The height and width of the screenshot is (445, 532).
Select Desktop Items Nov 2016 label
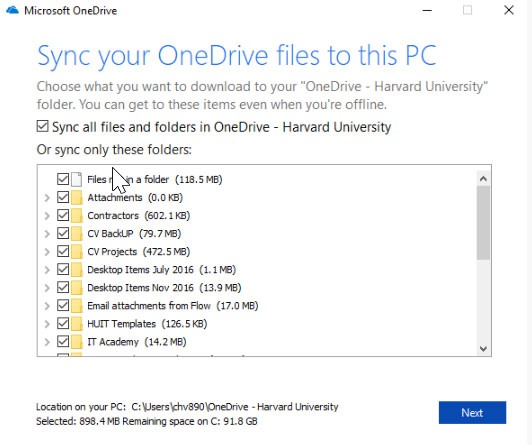tap(164, 288)
